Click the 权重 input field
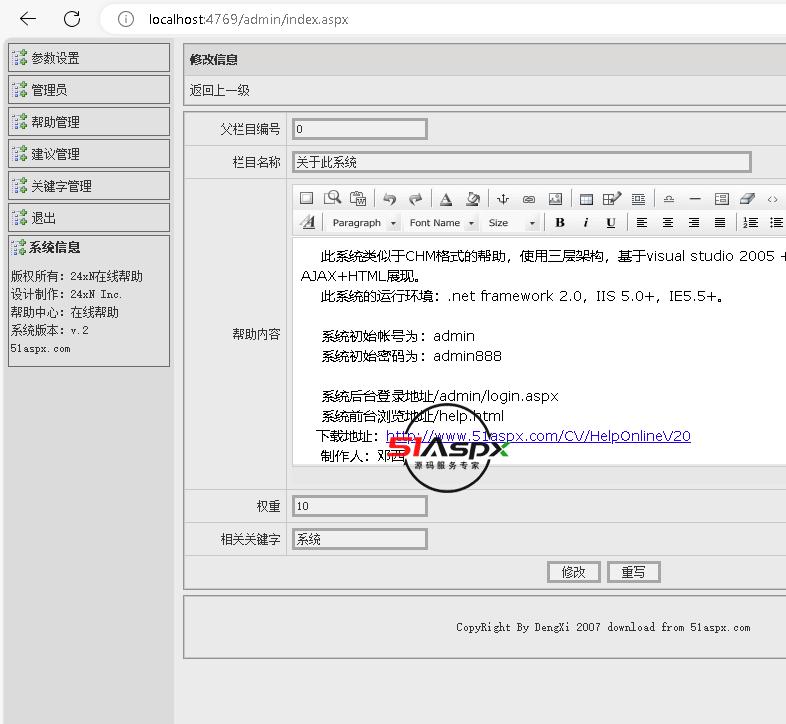Image resolution: width=786 pixels, height=724 pixels. pos(359,506)
